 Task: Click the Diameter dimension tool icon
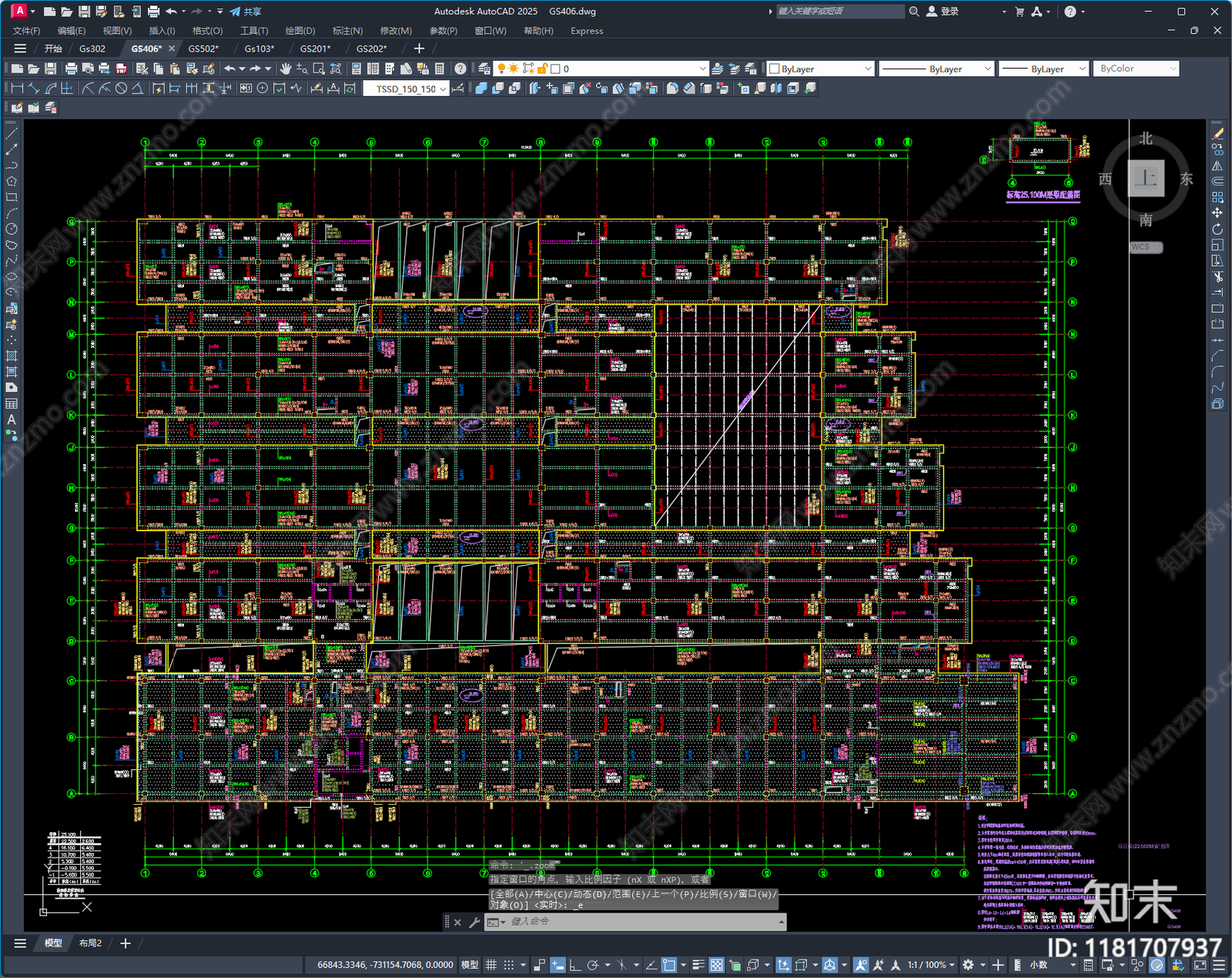pyautogui.click(x=121, y=89)
